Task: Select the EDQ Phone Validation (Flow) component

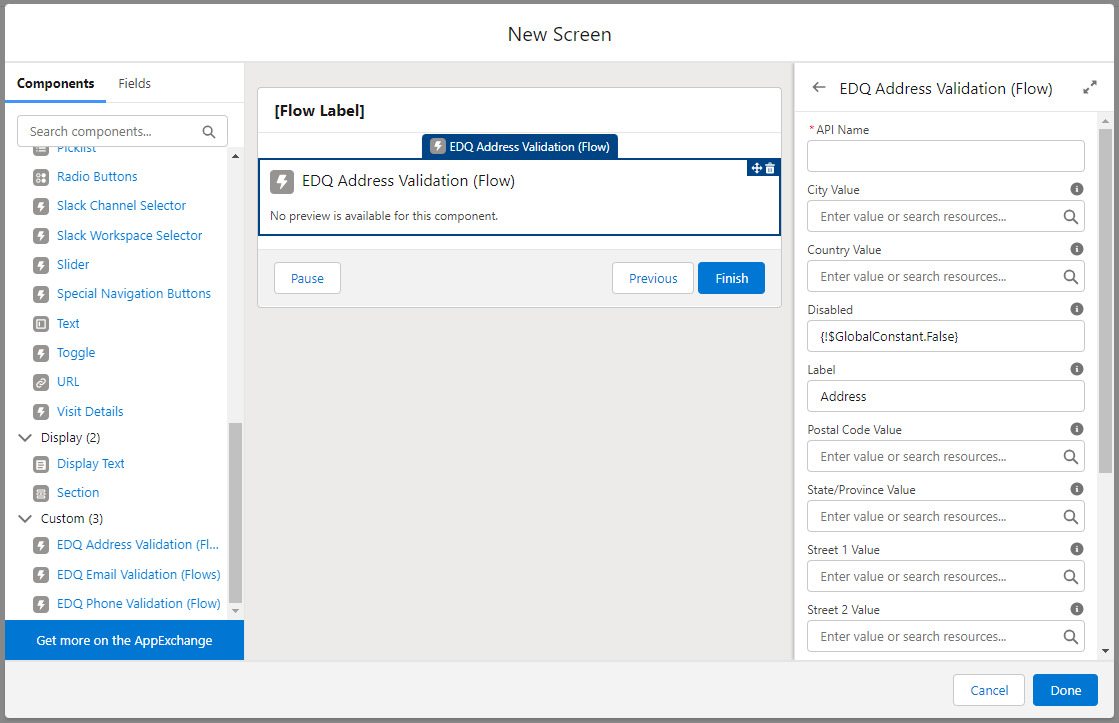Action: [138, 603]
